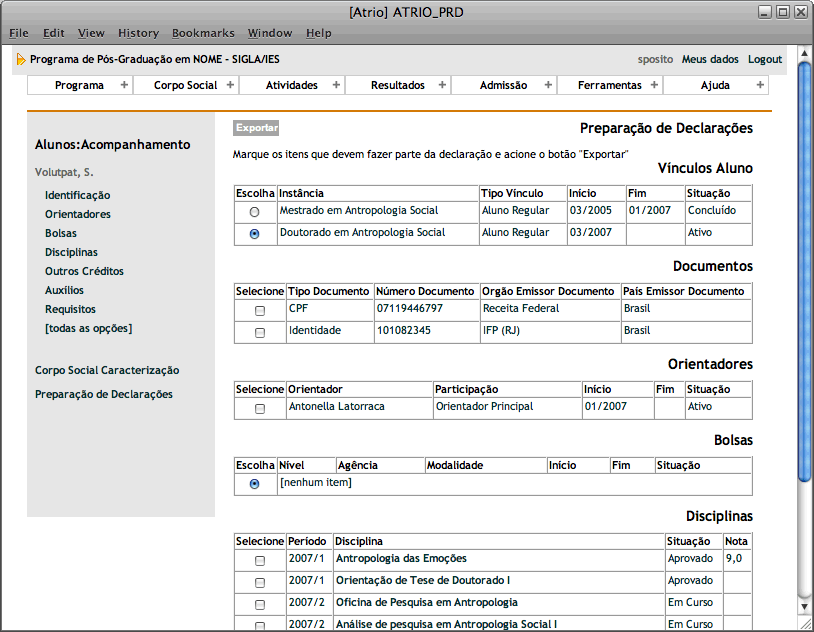Click plus icon next to Resultados
814x632 pixels.
pyautogui.click(x=442, y=85)
